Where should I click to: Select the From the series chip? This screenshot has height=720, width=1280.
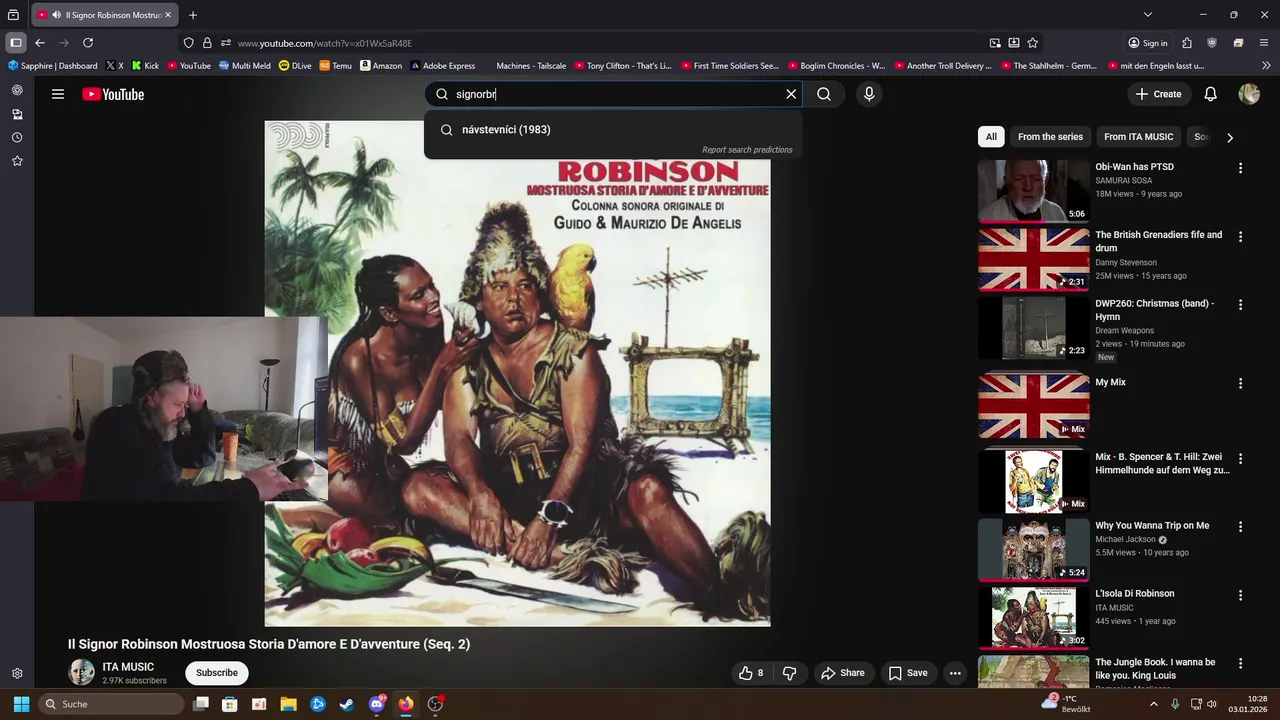coord(1050,137)
